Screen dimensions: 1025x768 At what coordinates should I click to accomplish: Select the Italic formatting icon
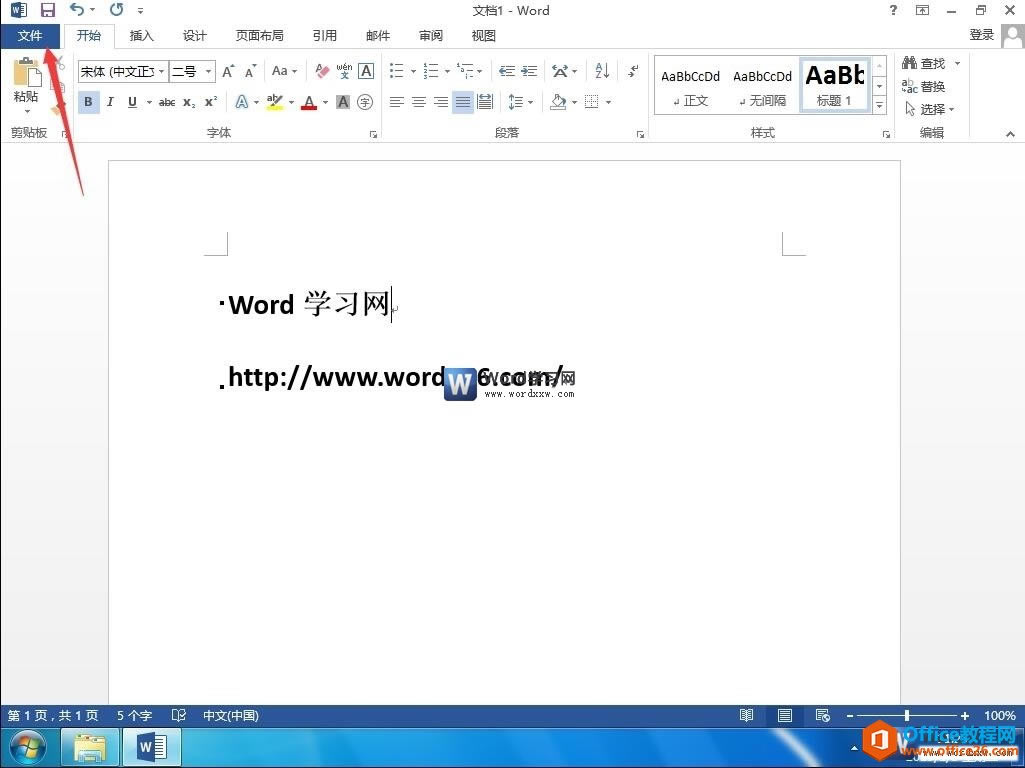110,101
